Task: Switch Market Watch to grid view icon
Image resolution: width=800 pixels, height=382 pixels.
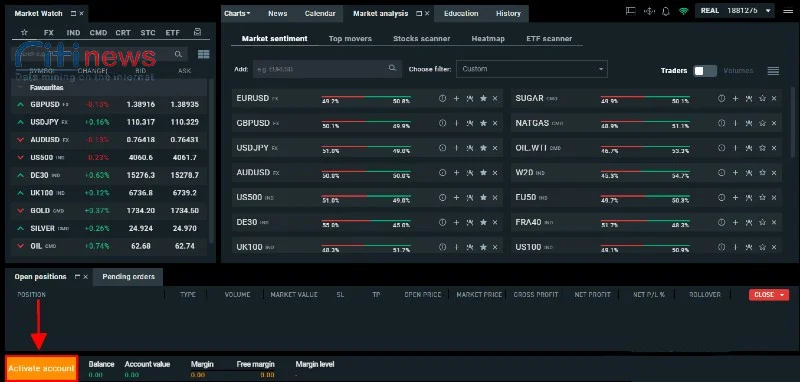Action: click(204, 54)
